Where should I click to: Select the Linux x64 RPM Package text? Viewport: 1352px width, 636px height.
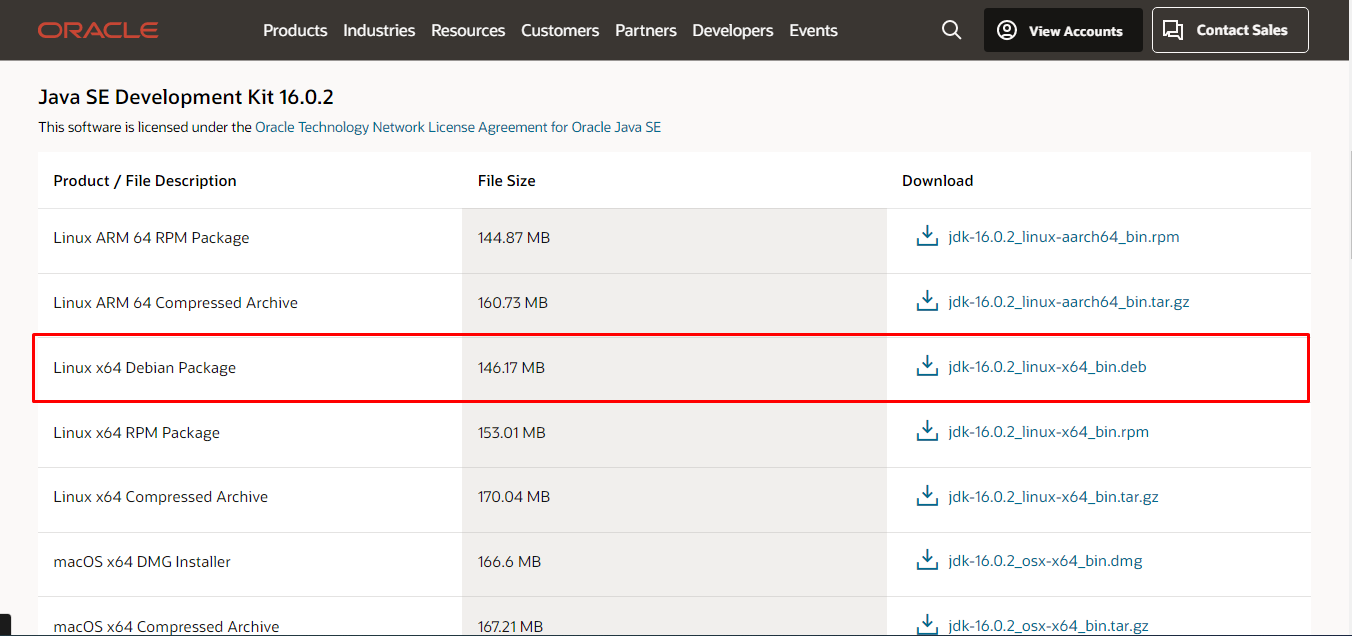[136, 433]
